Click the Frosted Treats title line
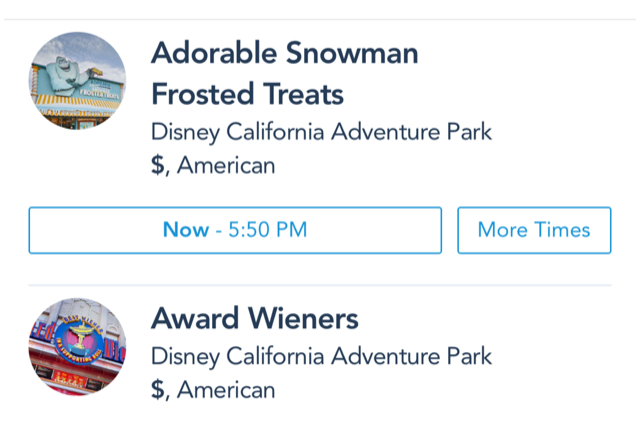Viewport: 640px width, 426px height. pyautogui.click(x=247, y=94)
